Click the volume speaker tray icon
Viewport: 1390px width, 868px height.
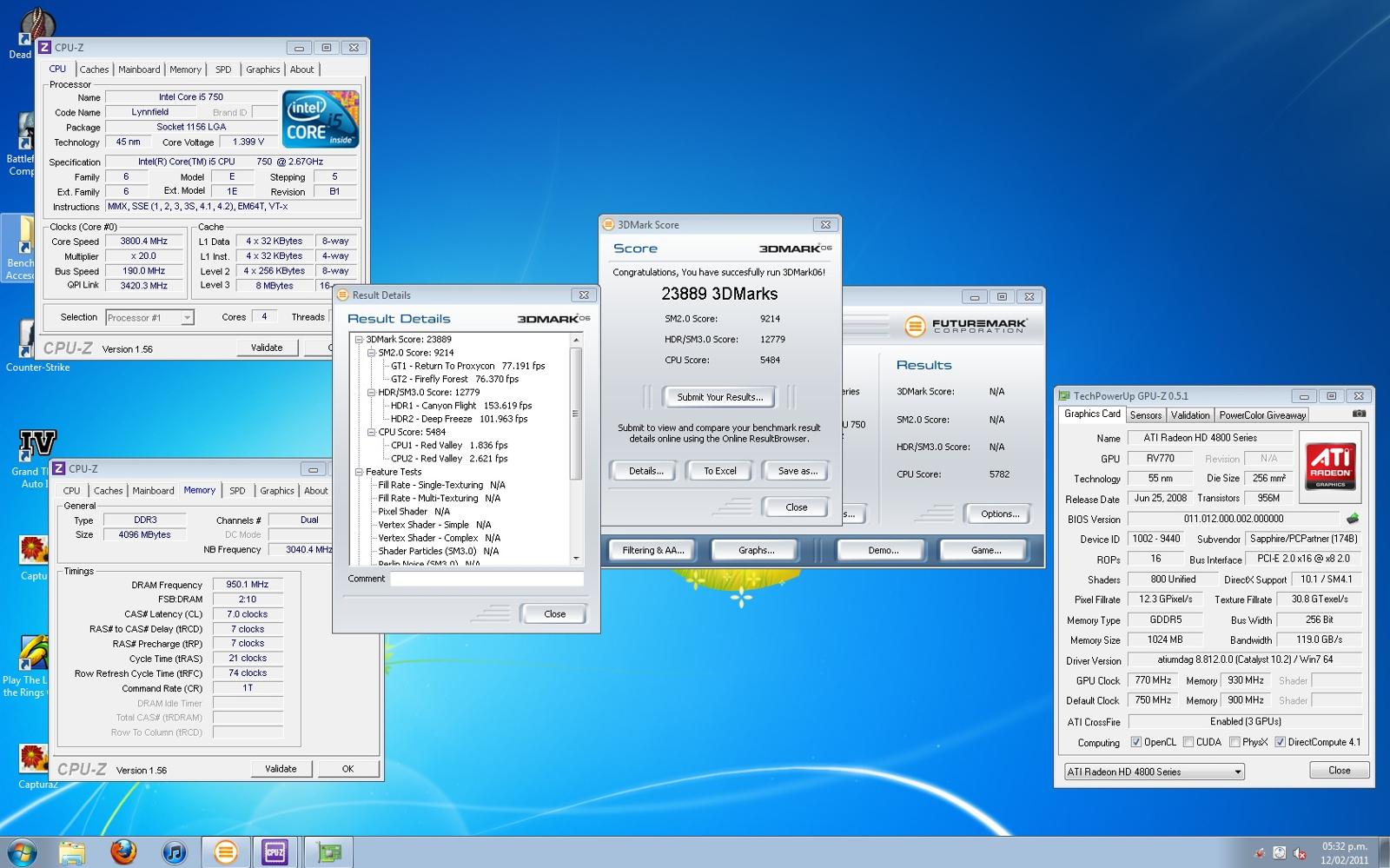[1300, 853]
